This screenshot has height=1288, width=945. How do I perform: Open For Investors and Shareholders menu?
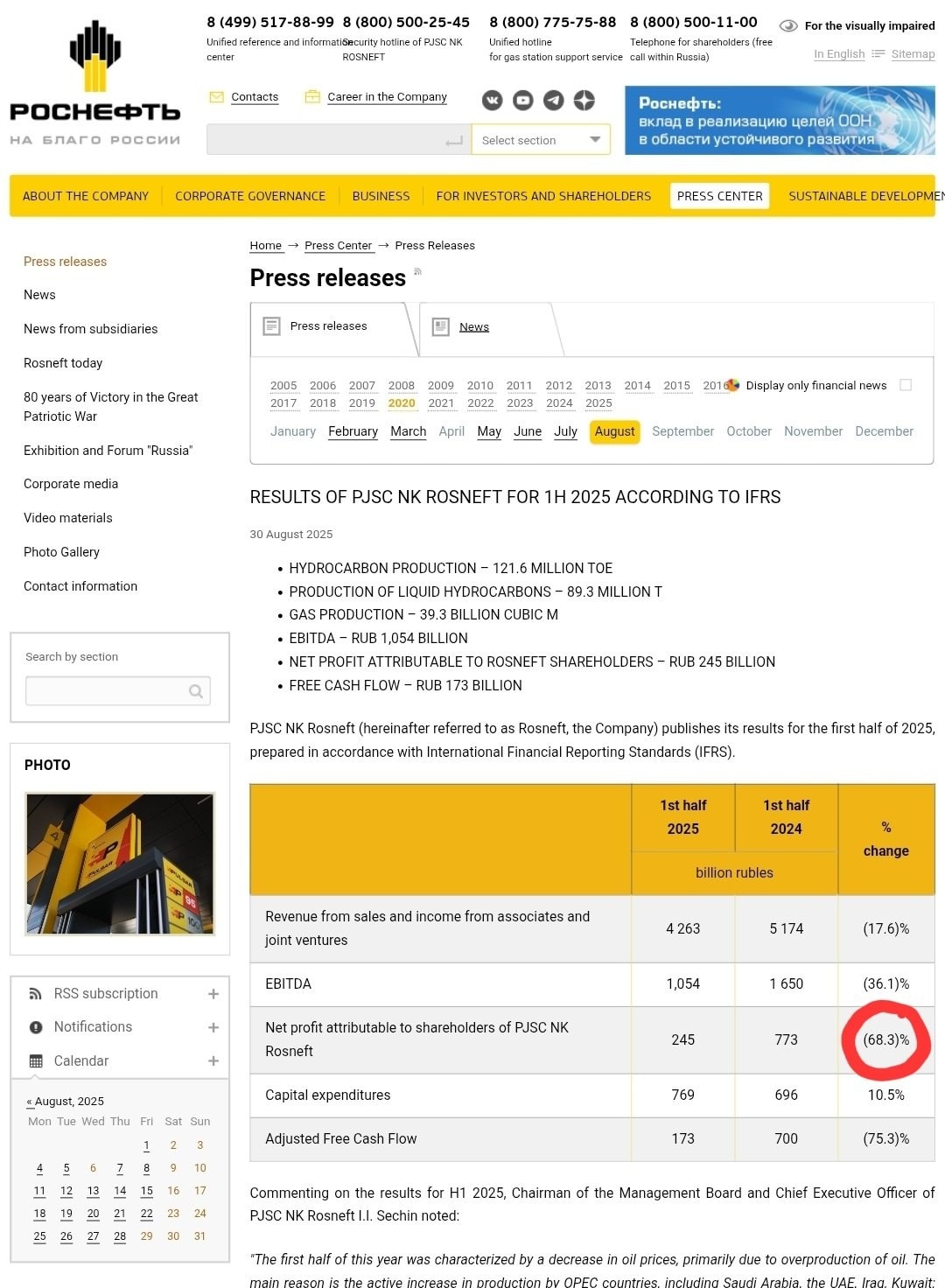pyautogui.click(x=543, y=196)
